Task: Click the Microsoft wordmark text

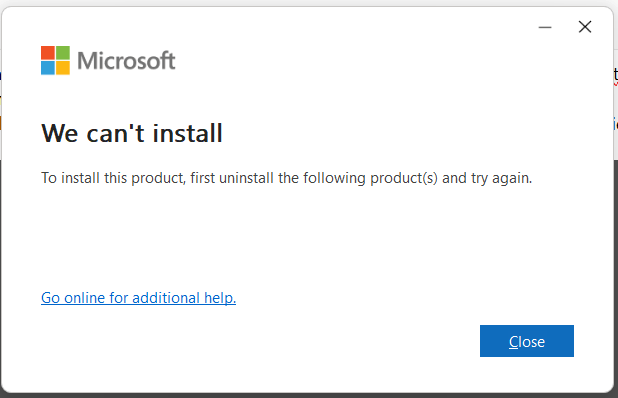Action: [126, 61]
